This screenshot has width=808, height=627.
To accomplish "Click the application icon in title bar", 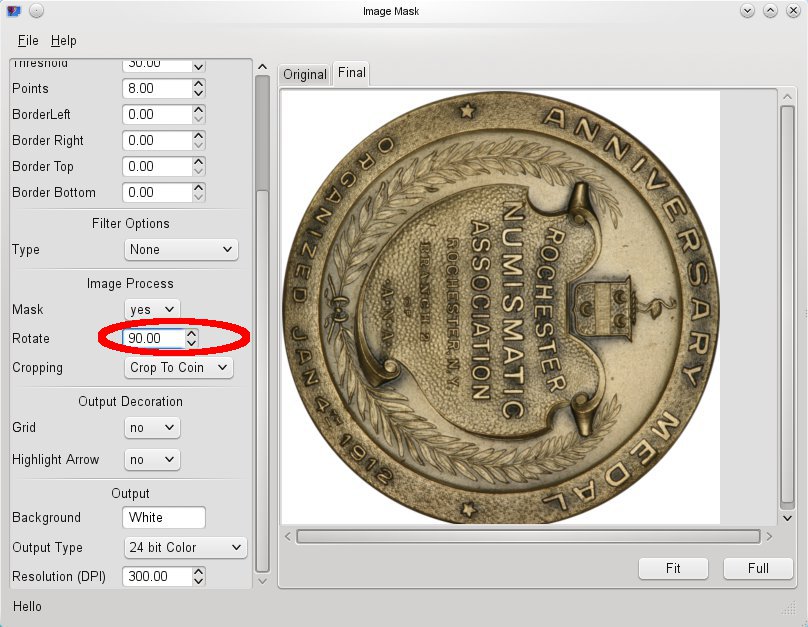I will (x=13, y=11).
